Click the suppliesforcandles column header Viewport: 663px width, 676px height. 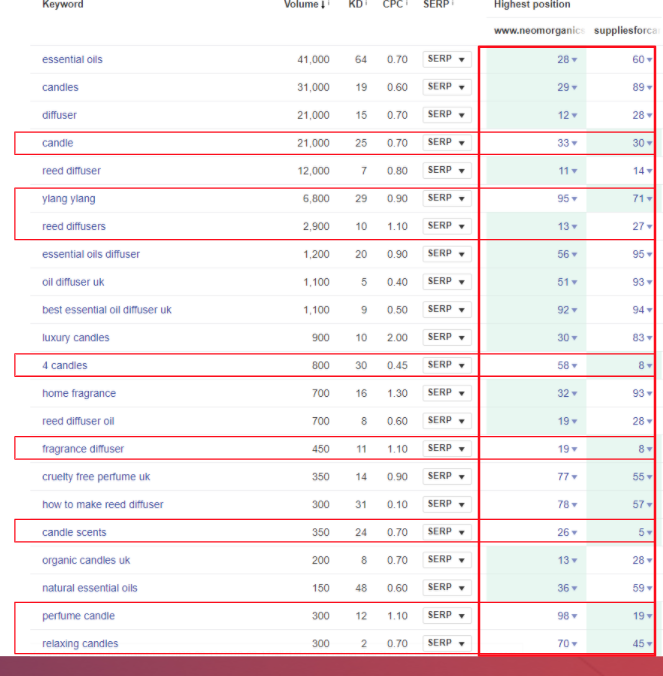point(626,31)
